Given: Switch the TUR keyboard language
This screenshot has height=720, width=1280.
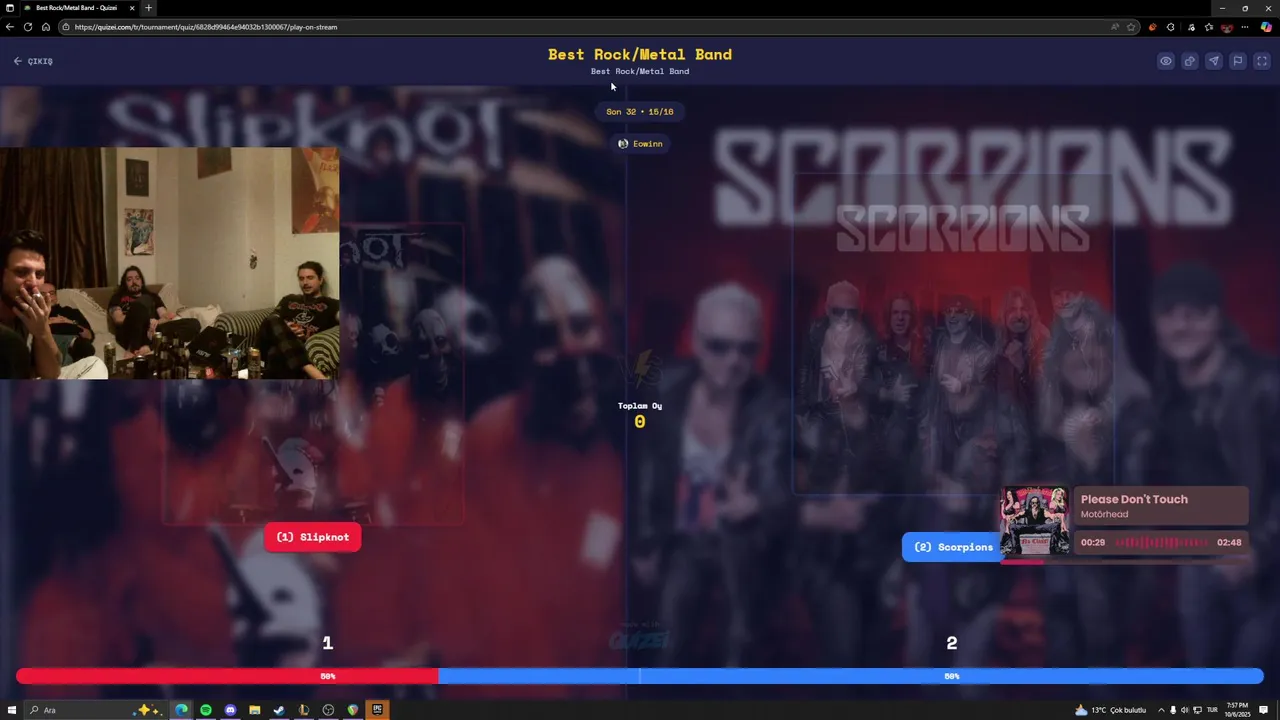Looking at the screenshot, I should 1212,710.
